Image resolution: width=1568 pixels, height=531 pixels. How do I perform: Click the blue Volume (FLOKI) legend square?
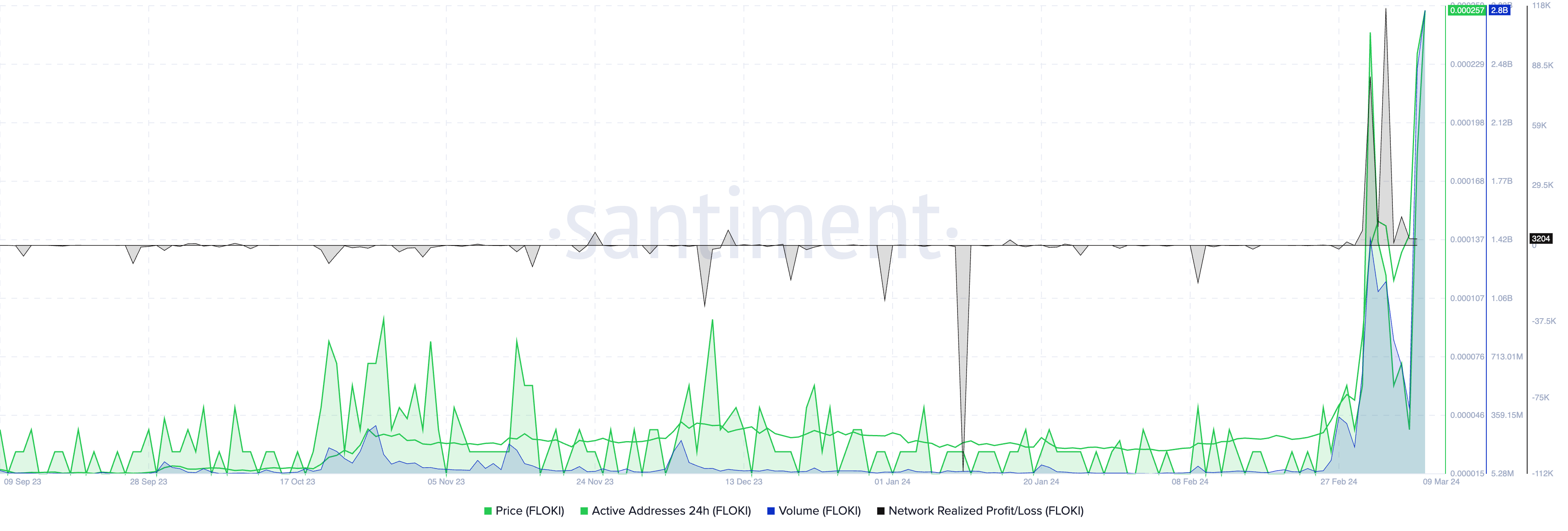[x=771, y=511]
